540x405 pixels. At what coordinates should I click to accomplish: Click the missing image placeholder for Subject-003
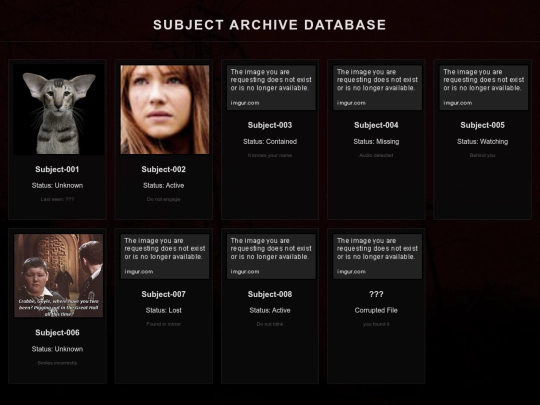click(x=271, y=87)
